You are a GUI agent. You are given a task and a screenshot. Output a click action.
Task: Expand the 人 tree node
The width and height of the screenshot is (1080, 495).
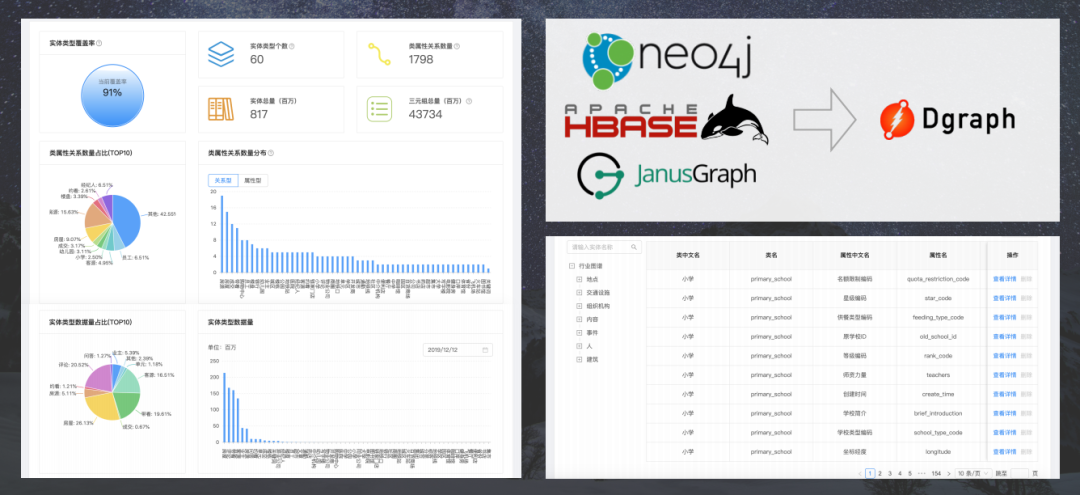(579, 346)
